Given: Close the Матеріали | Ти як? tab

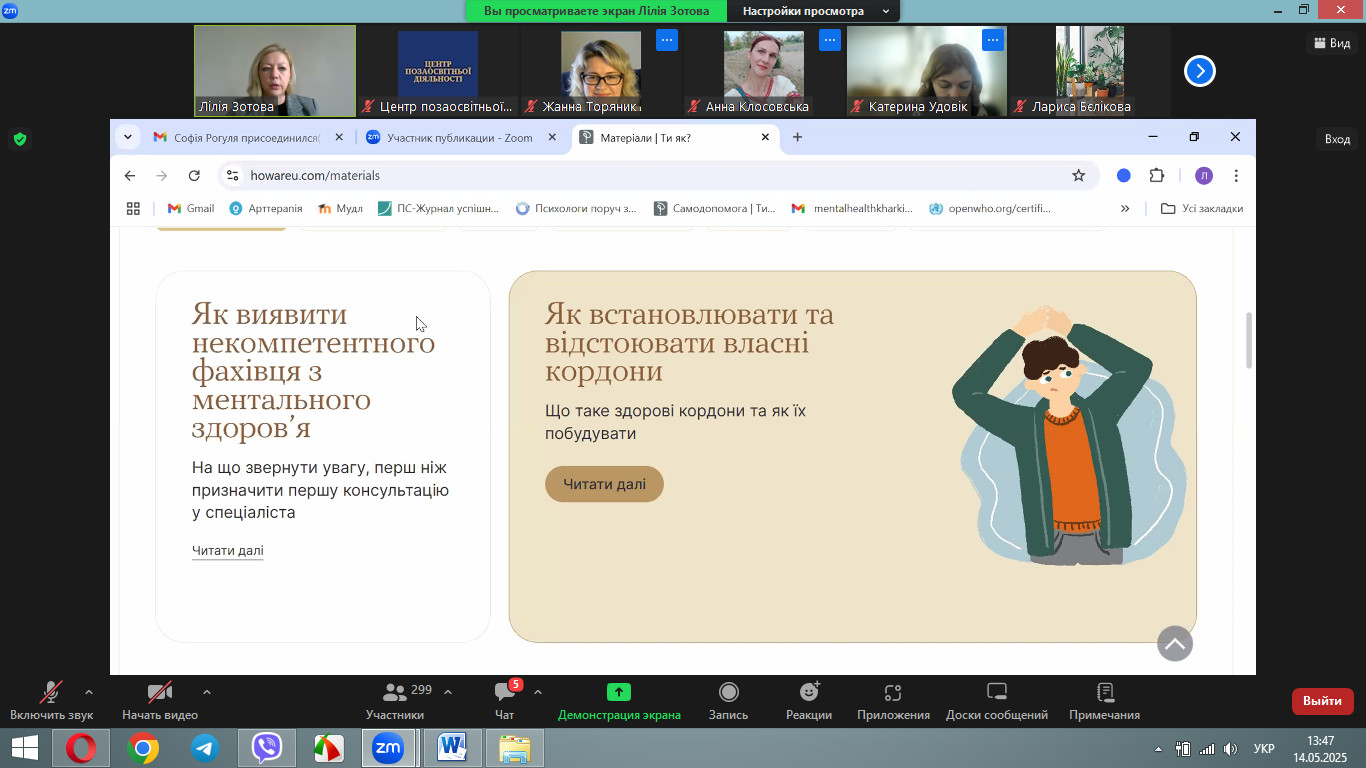Looking at the screenshot, I should pos(766,137).
